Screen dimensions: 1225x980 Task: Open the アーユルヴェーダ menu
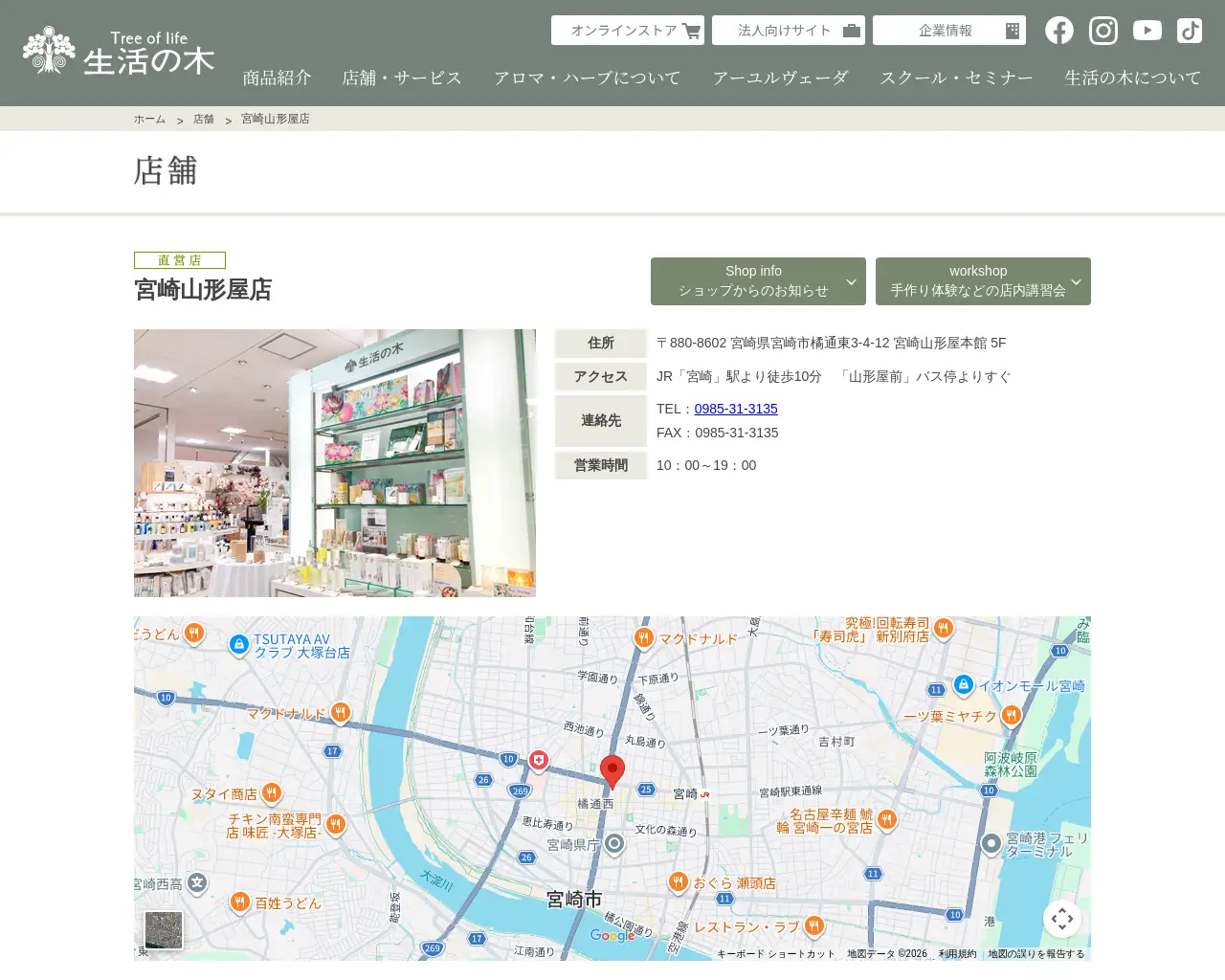coord(781,78)
